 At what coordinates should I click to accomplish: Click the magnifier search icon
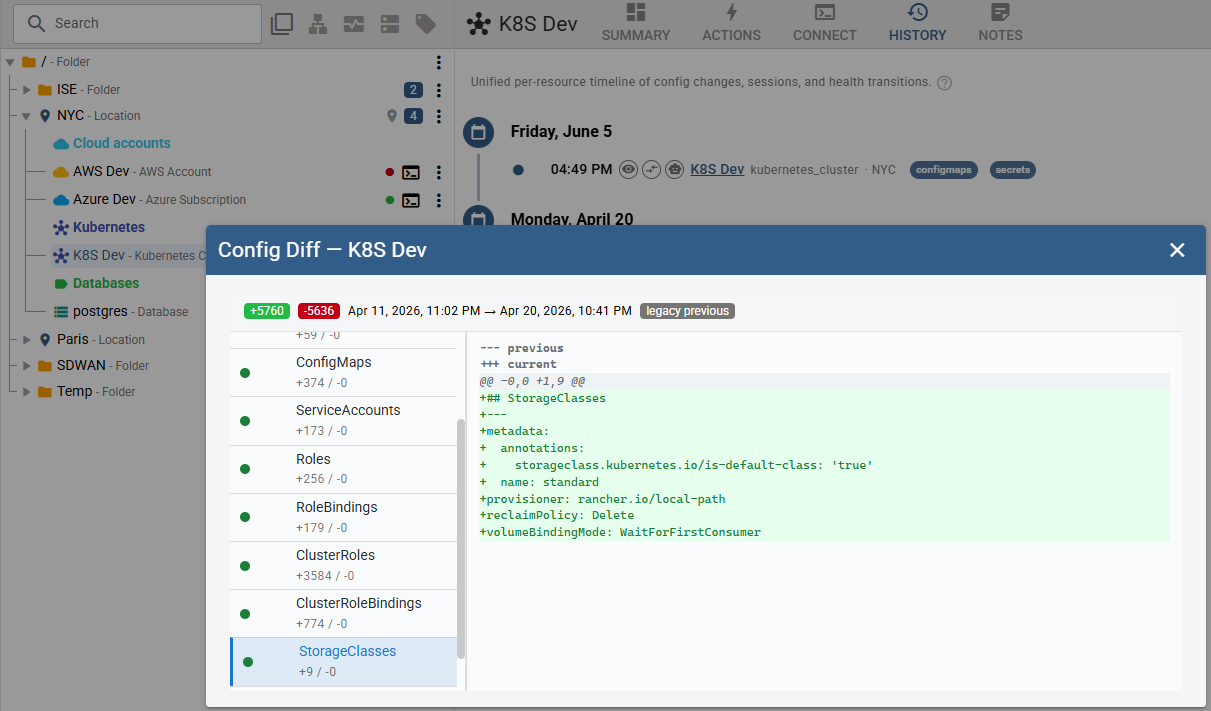coord(36,23)
